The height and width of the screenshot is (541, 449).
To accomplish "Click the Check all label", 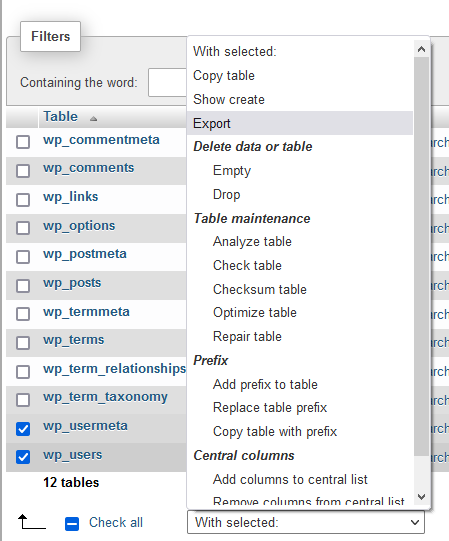I will pos(116,522).
